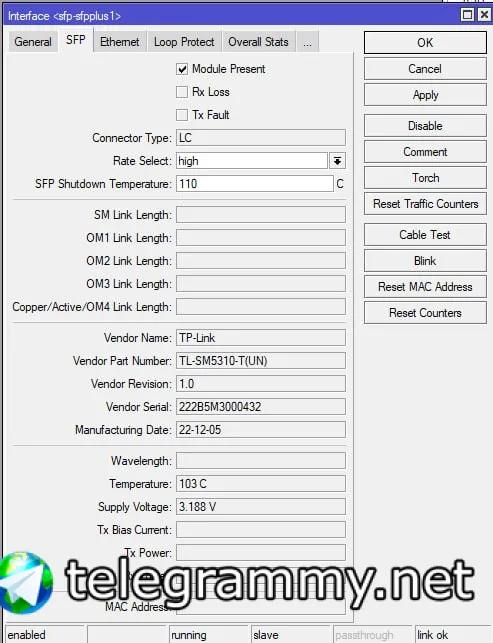
Task: Click the title Interface <sfp-sfpplus1>
Action: tap(64, 16)
